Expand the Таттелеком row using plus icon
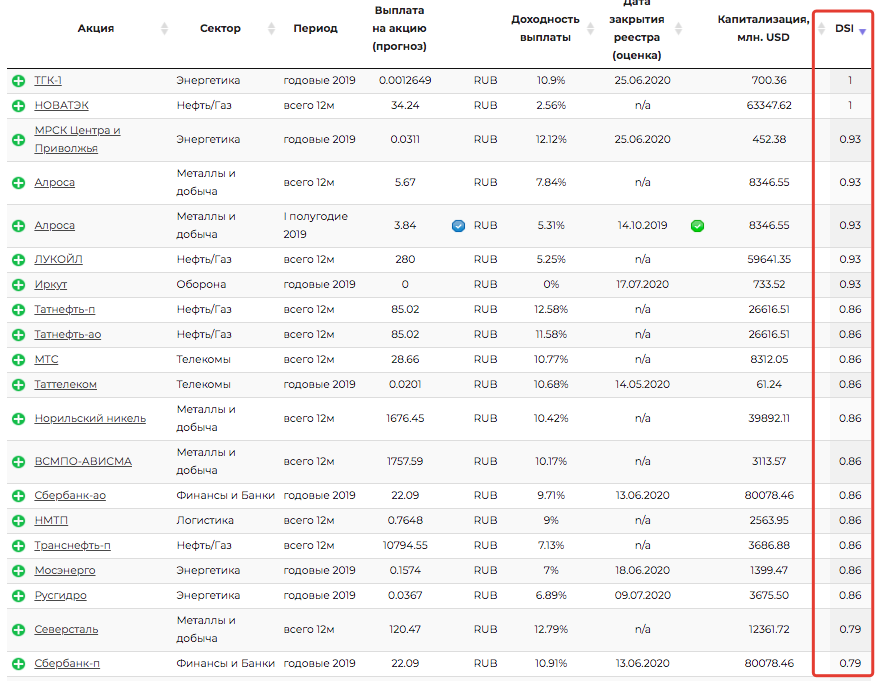The image size is (878, 681). pos(18,385)
